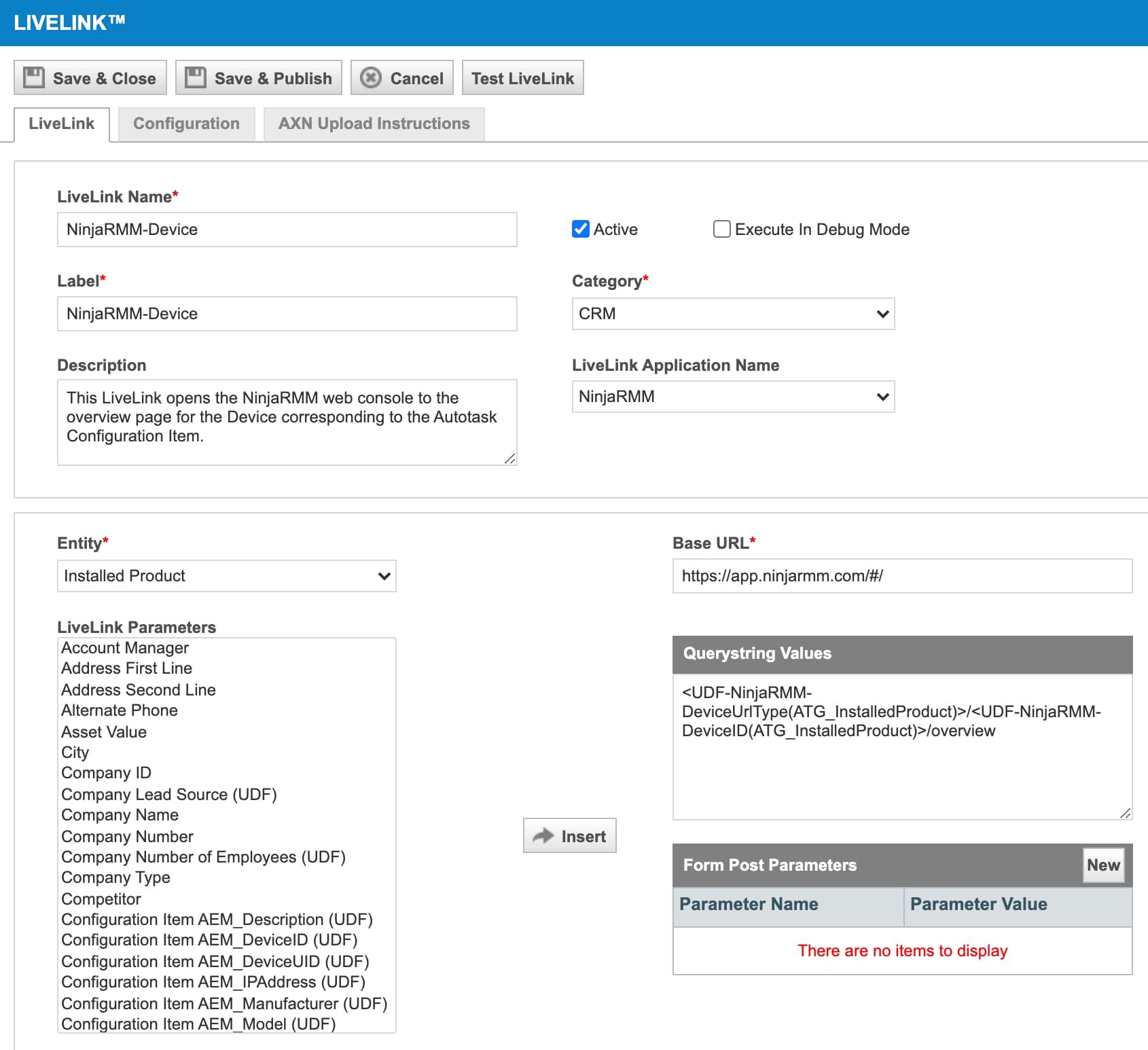This screenshot has height=1050, width=1148.
Task: Select Address First Line parameter
Action: [227, 668]
